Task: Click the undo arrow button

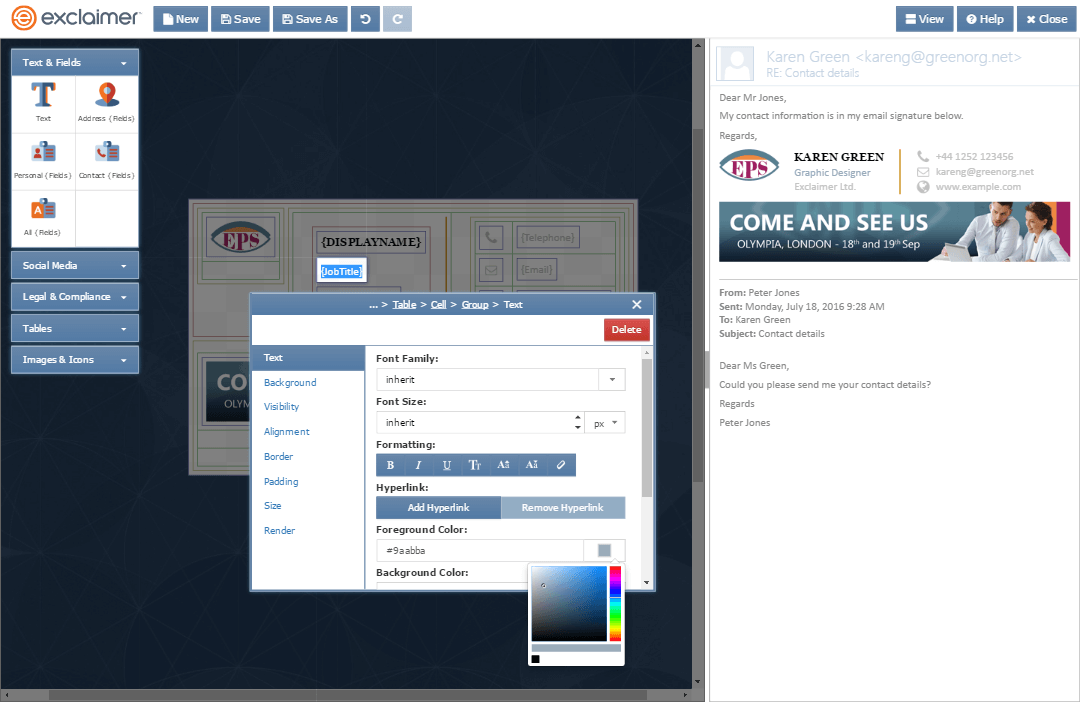Action: [x=365, y=19]
